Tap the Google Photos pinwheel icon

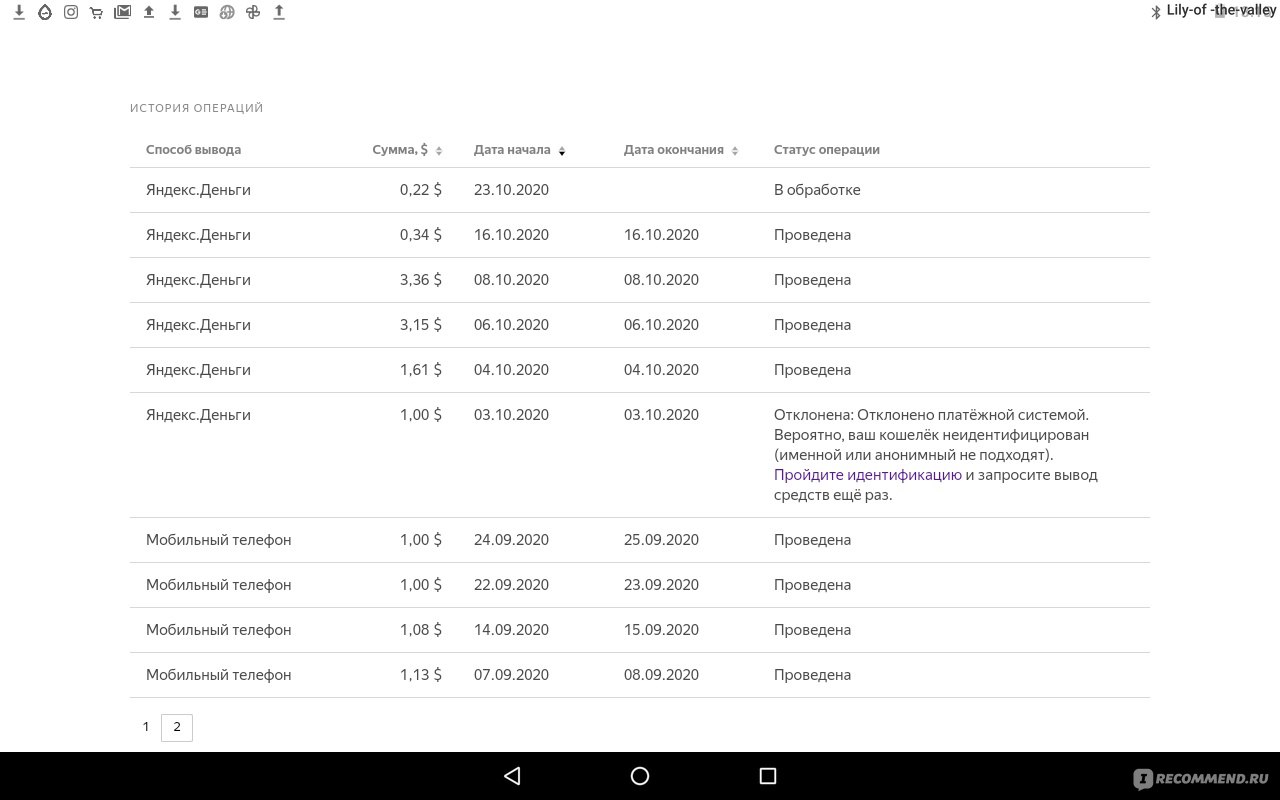[x=253, y=12]
